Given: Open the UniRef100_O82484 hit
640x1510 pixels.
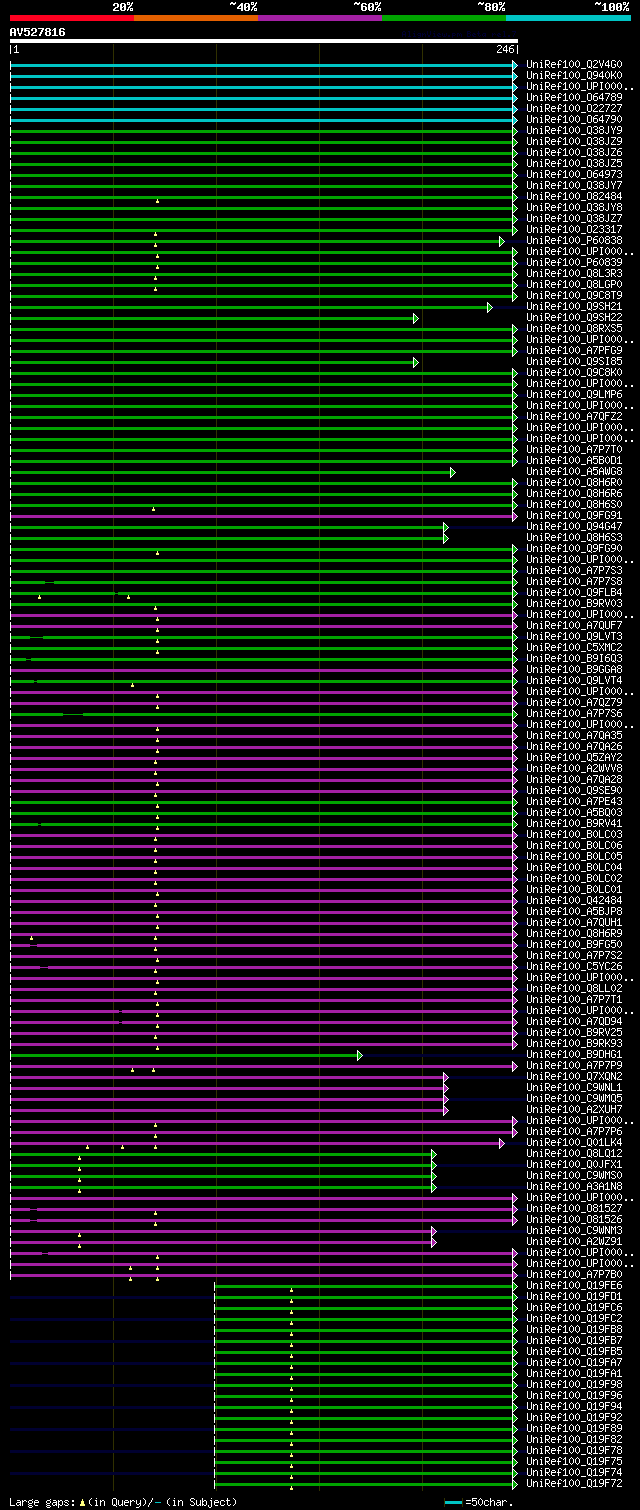Looking at the screenshot, I should [574, 197].
